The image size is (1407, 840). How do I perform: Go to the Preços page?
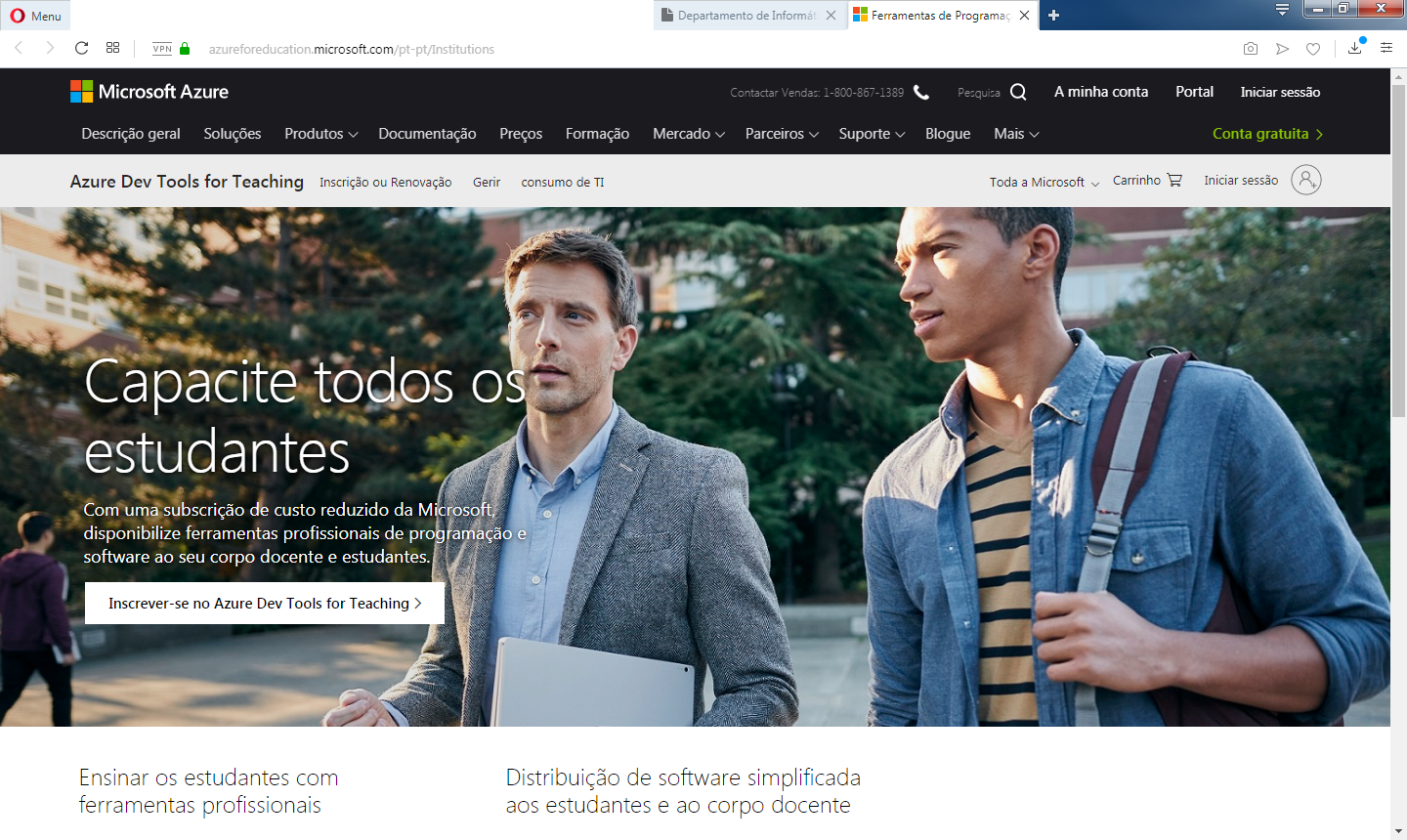tap(521, 134)
